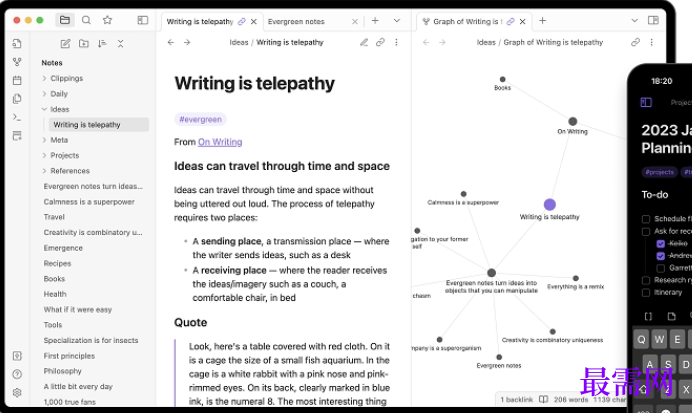Collapse the Ideas folder
This screenshot has height=413, width=692.
point(44,109)
